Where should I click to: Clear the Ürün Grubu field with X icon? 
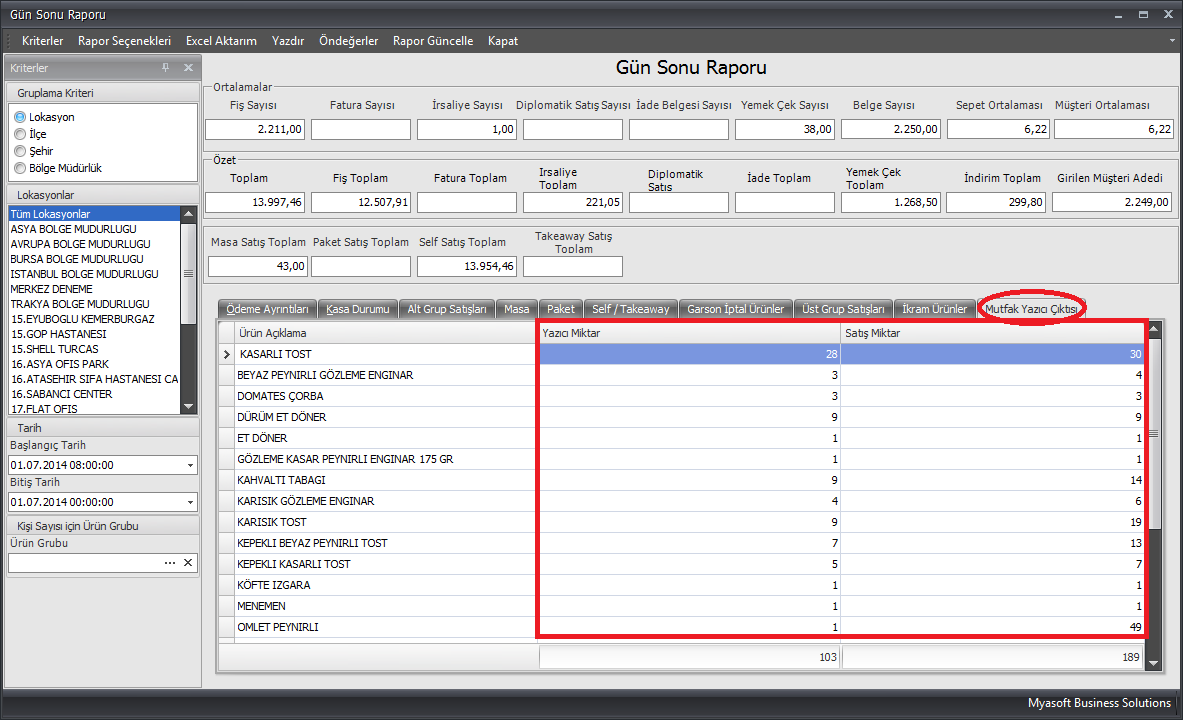point(187,563)
